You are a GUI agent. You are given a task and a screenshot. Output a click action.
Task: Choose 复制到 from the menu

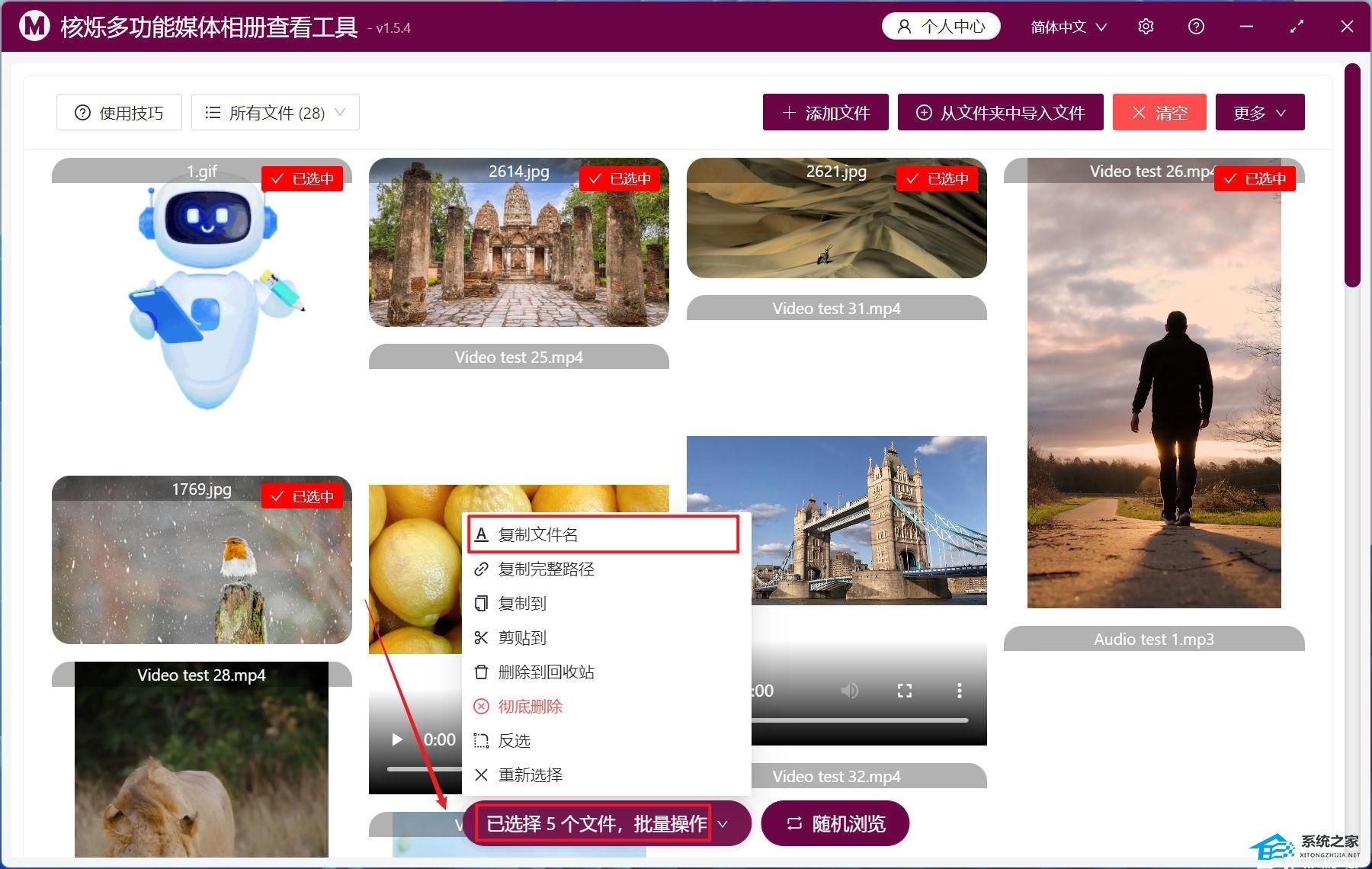[x=607, y=603]
